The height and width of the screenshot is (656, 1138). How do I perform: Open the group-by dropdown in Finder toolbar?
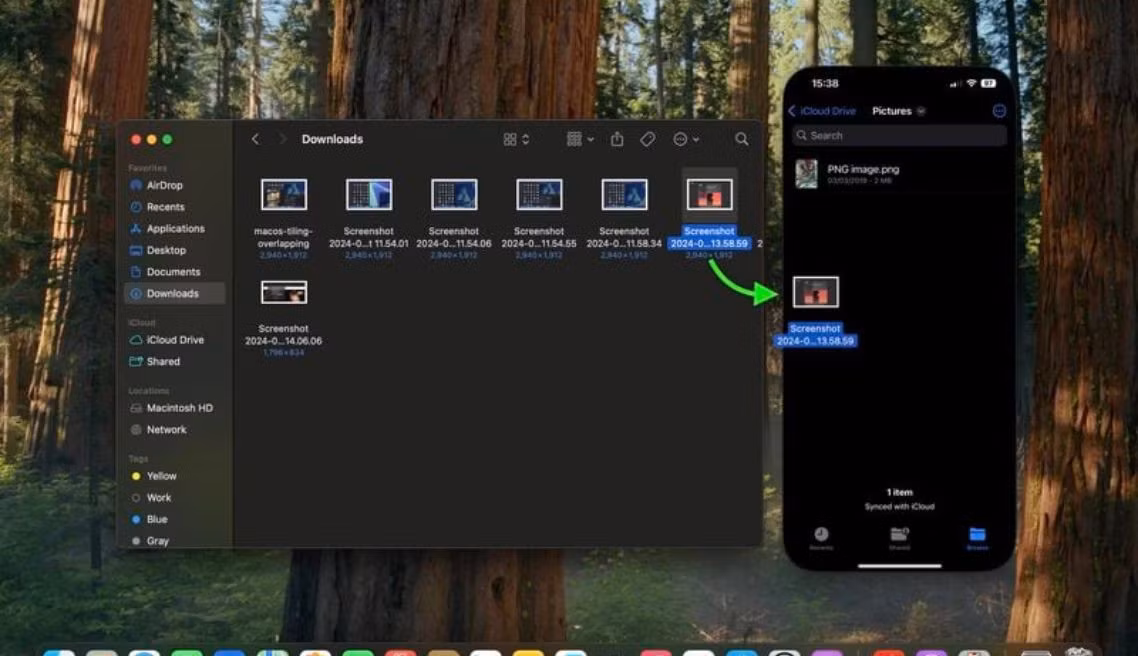(x=580, y=139)
